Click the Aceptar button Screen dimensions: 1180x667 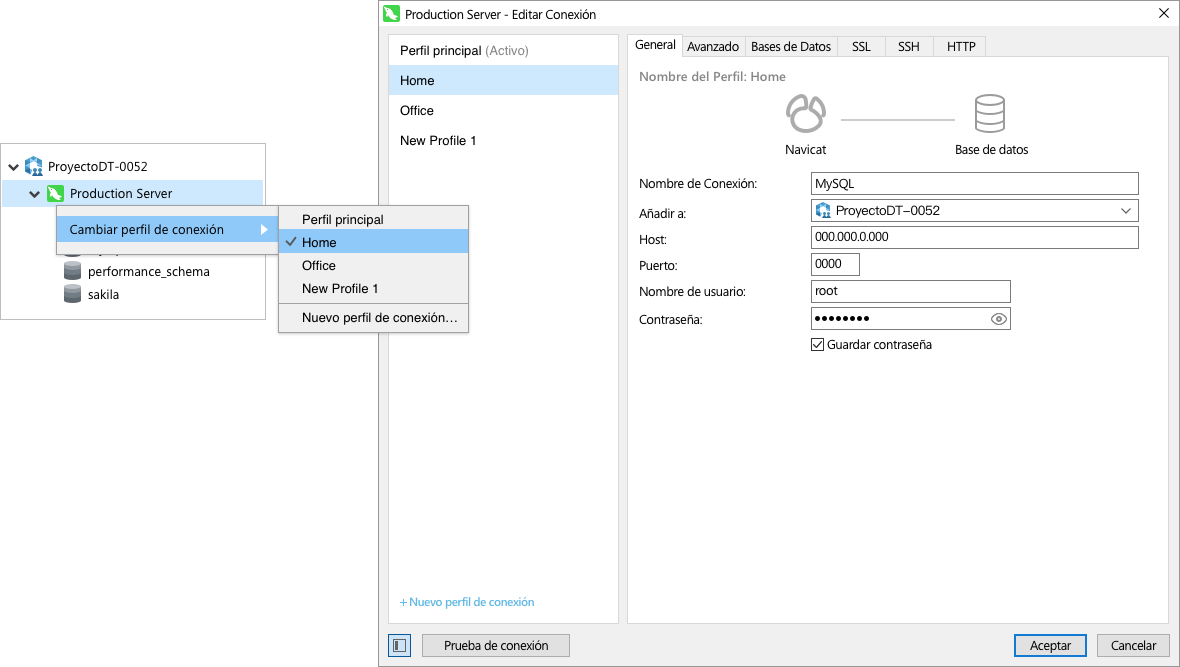(x=1050, y=645)
